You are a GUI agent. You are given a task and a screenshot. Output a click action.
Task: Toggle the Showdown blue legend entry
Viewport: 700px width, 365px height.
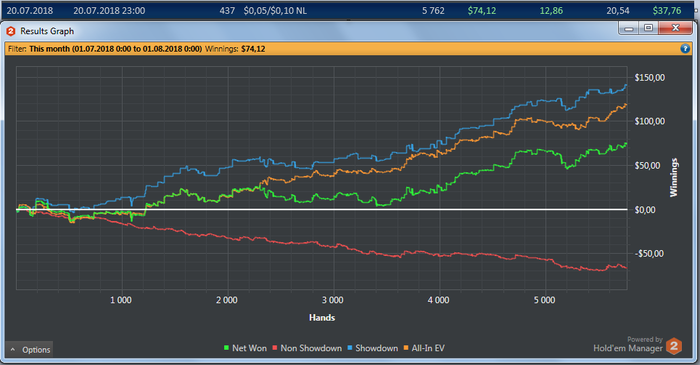click(372, 348)
